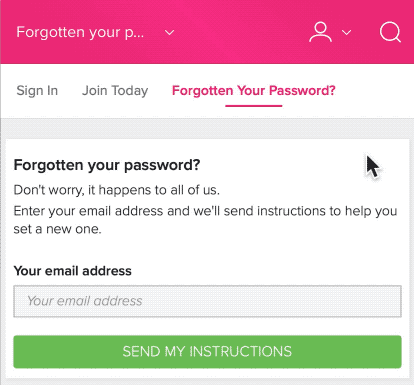
Task: Click the green SEND MY INSTRUCTIONS button
Action: [207, 352]
